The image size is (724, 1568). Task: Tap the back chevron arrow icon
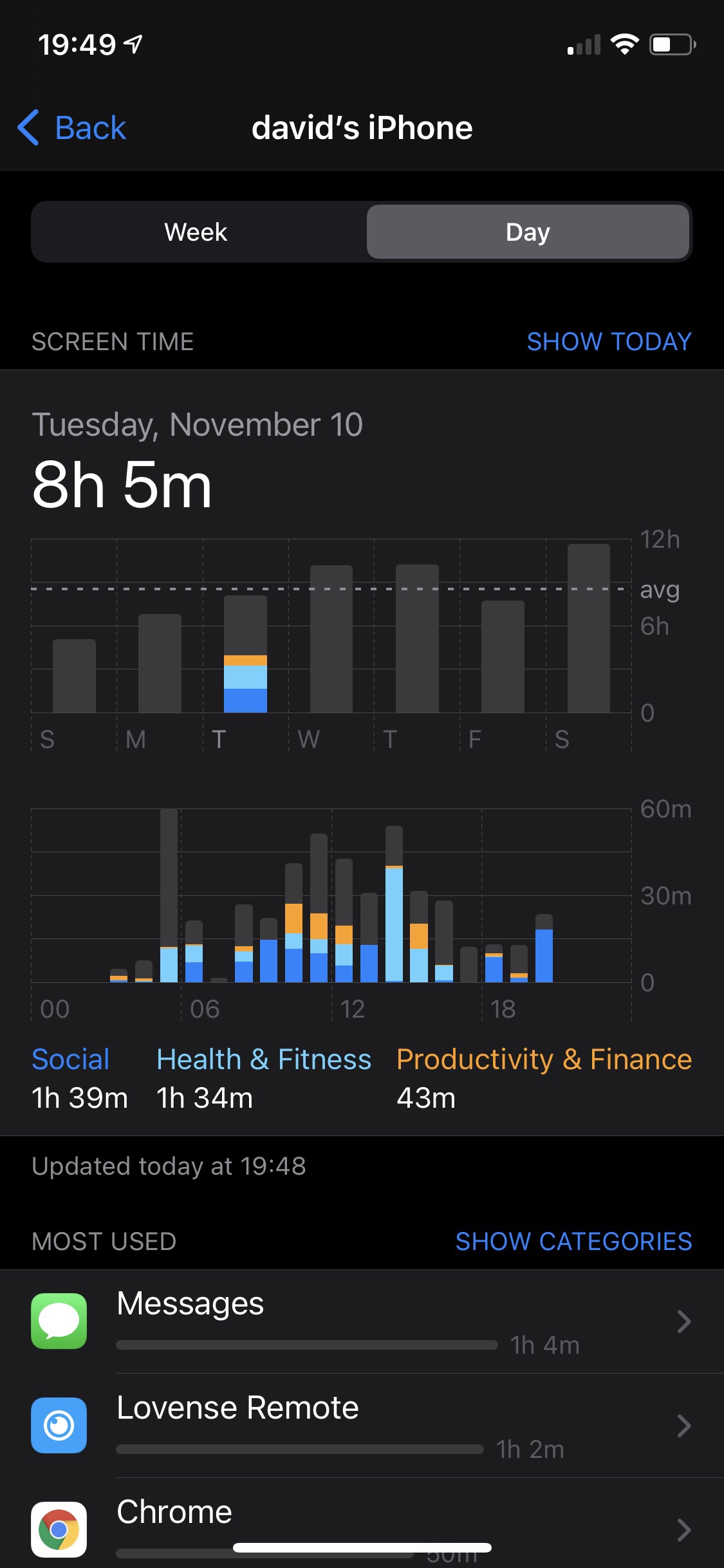pos(28,127)
